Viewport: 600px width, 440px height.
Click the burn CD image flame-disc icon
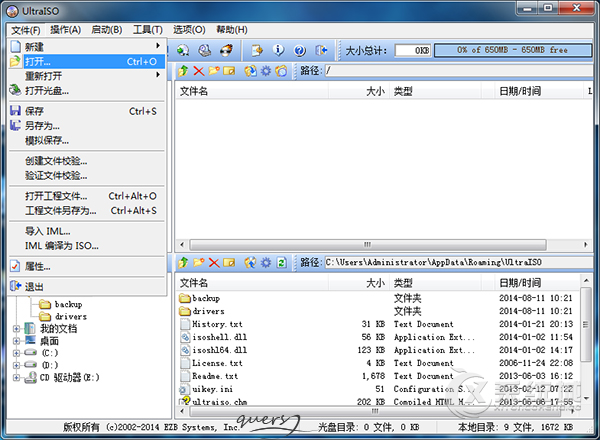tap(227, 50)
